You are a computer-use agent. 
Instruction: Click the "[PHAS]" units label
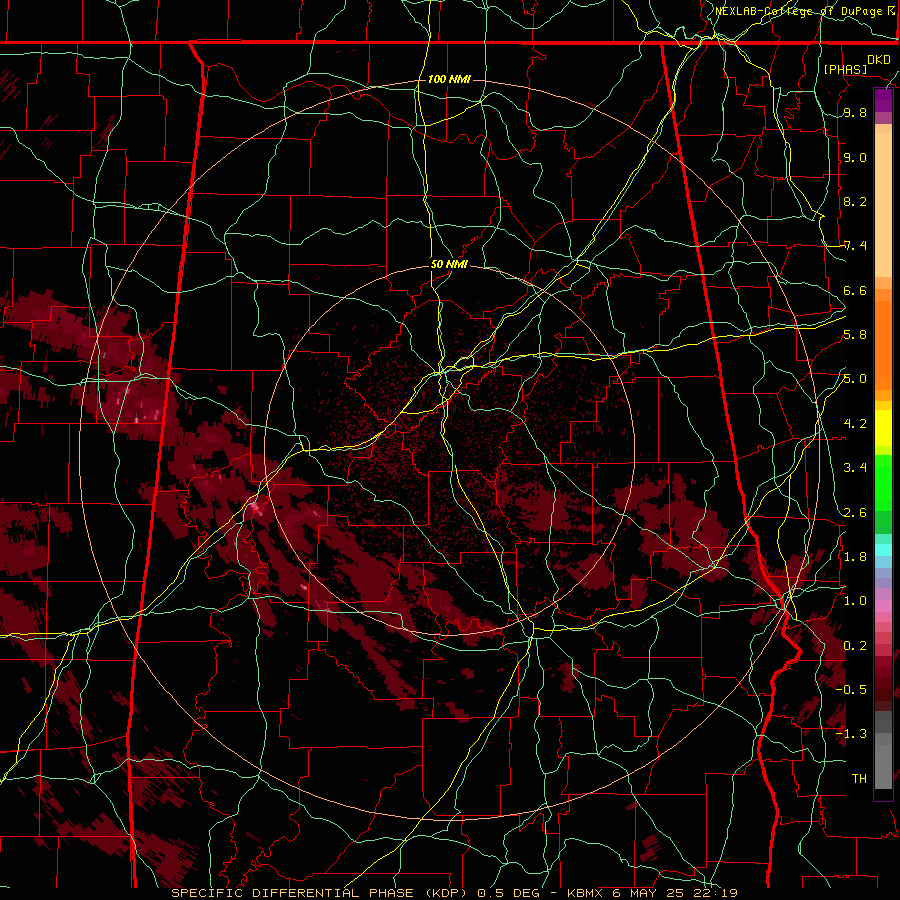pyautogui.click(x=845, y=69)
